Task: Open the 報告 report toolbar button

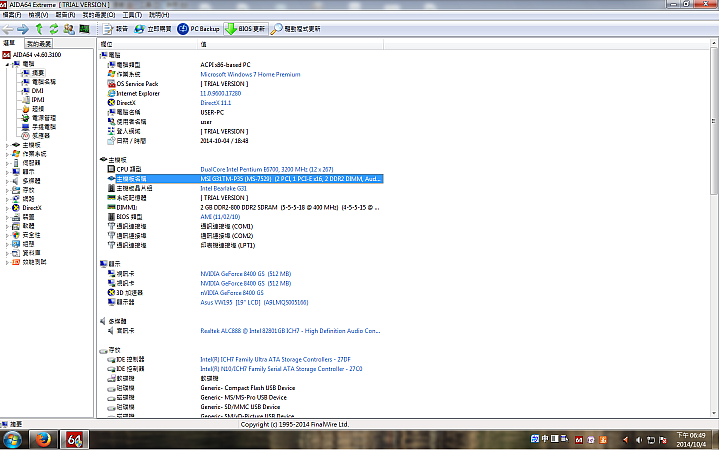Action: [115, 29]
